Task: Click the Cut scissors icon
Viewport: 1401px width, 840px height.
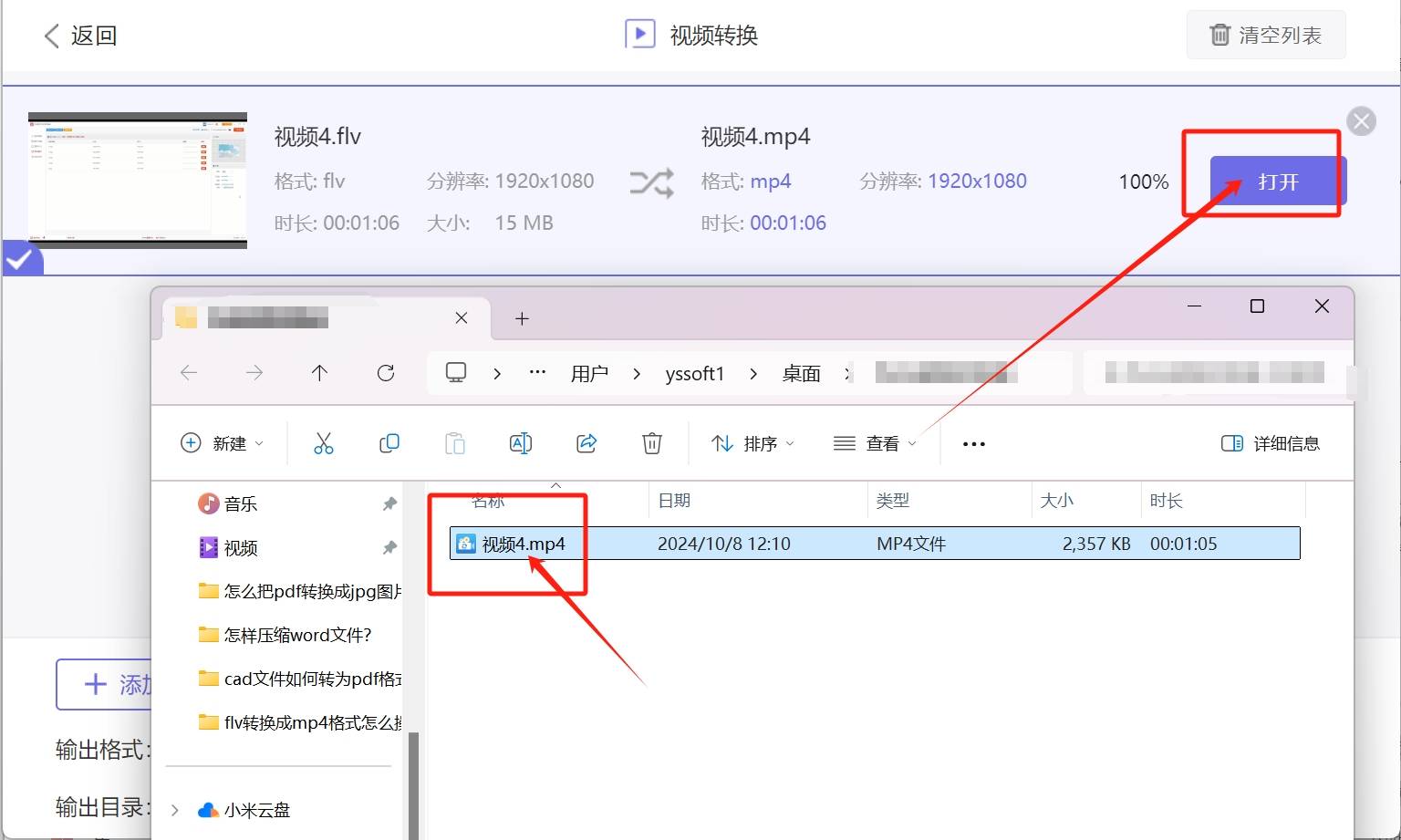Action: coord(324,443)
